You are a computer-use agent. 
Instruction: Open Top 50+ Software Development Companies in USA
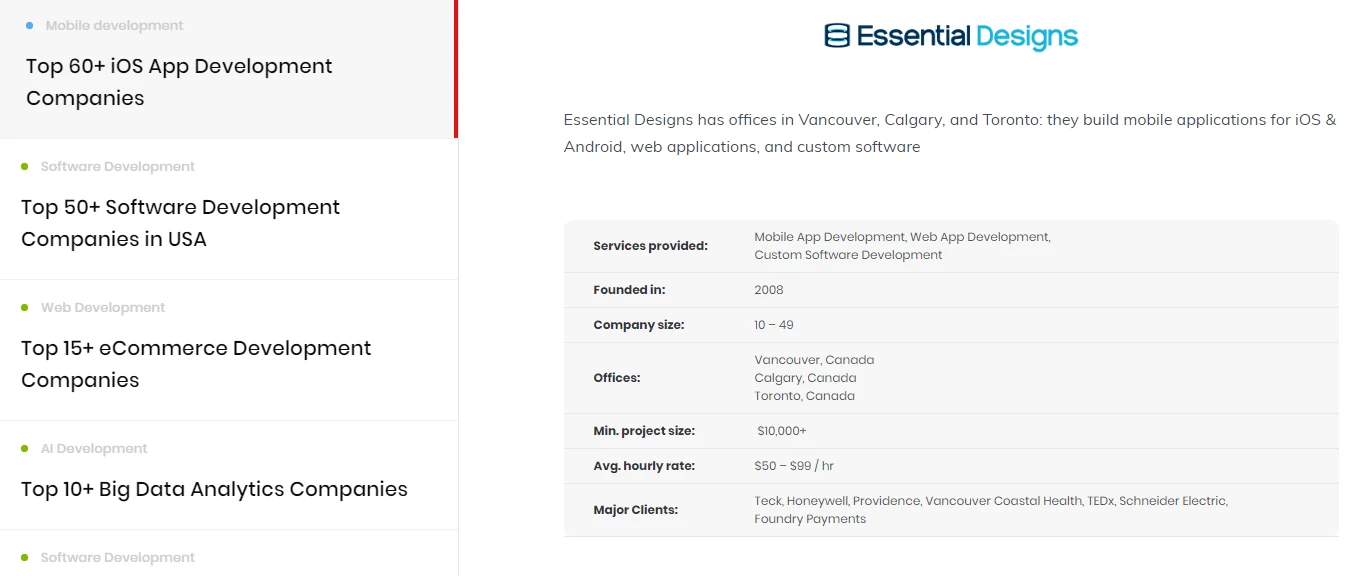(180, 223)
